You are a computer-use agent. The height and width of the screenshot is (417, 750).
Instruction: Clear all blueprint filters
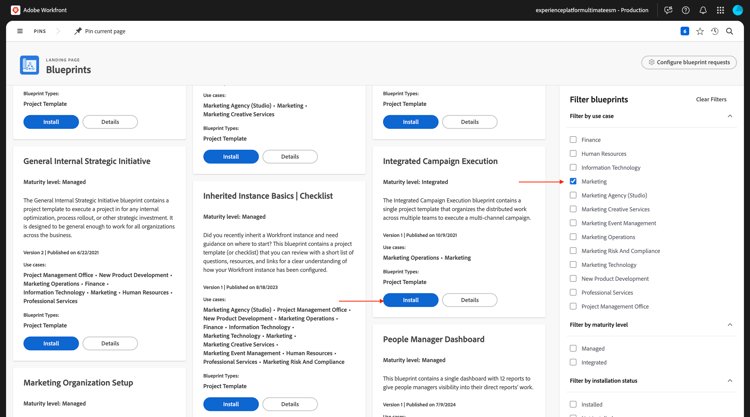(x=711, y=99)
